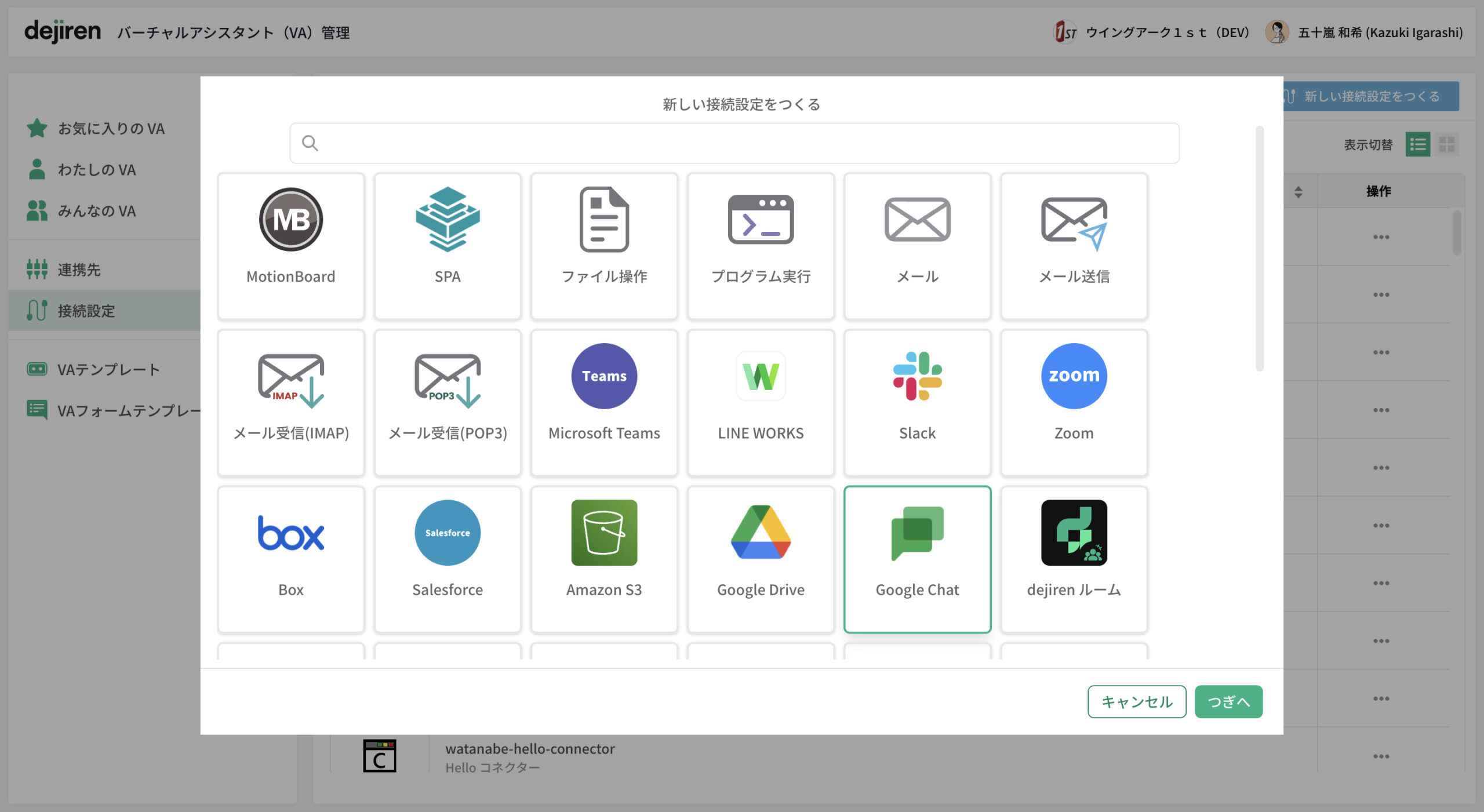Image resolution: width=1484 pixels, height=812 pixels.
Task: Click the dialog vertical scrollbar
Action: click(x=1259, y=248)
